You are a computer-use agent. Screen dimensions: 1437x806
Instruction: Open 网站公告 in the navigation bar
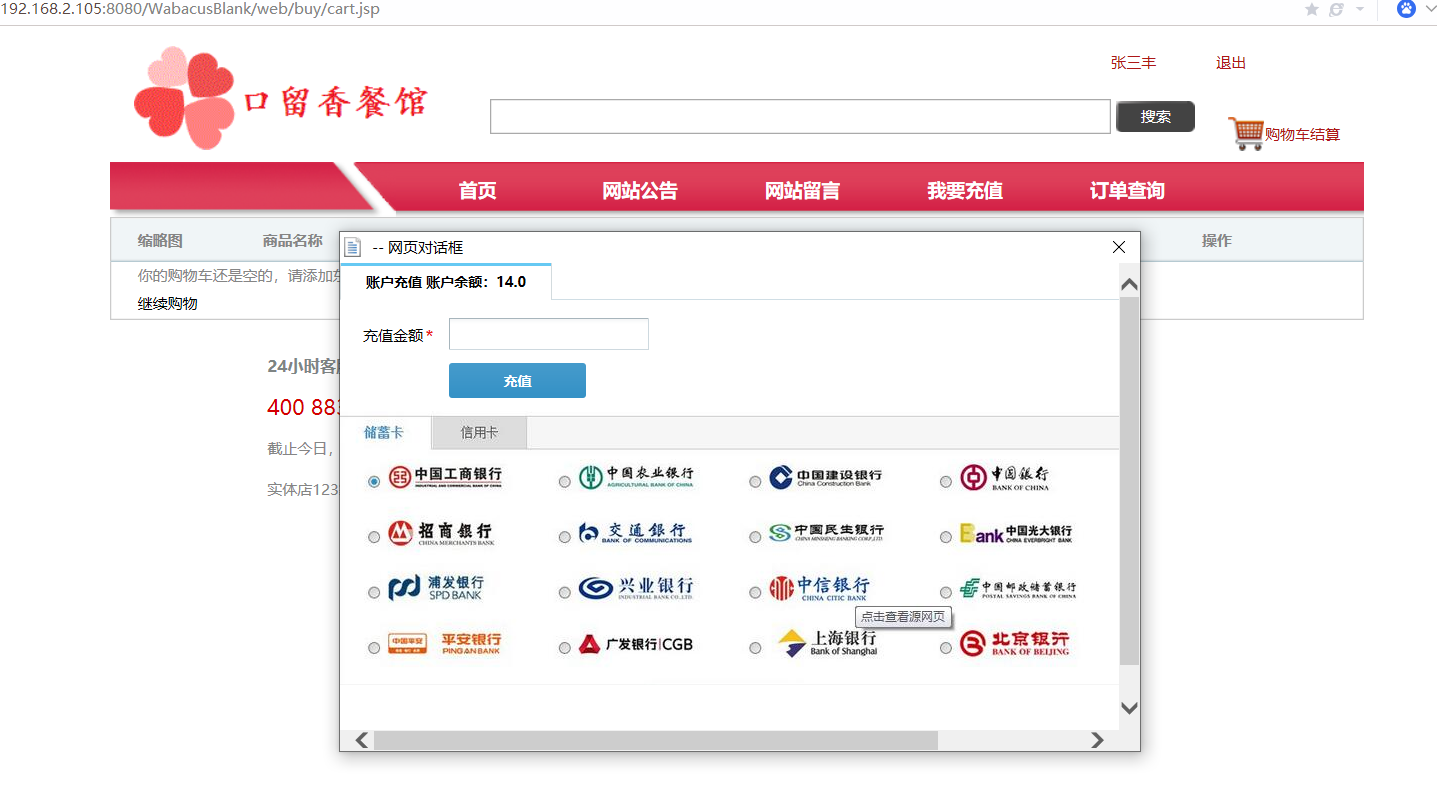(640, 190)
